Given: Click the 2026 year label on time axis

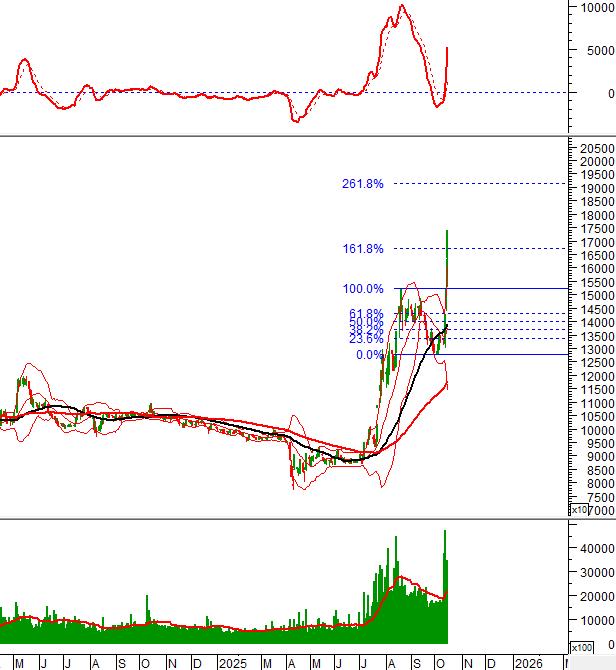Looking at the screenshot, I should [528, 663].
